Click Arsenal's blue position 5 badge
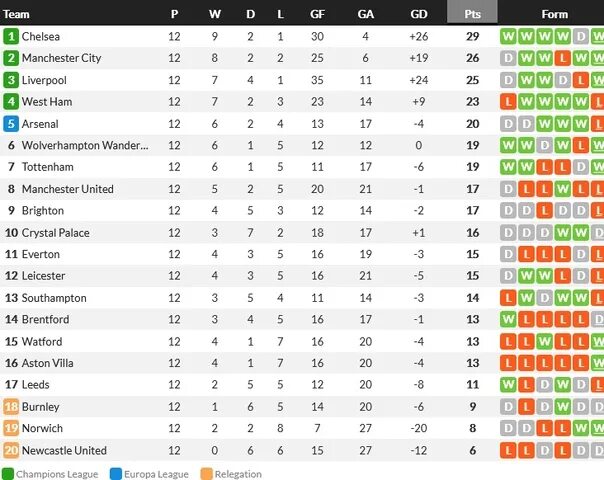This screenshot has height=480, width=604. 11,124
